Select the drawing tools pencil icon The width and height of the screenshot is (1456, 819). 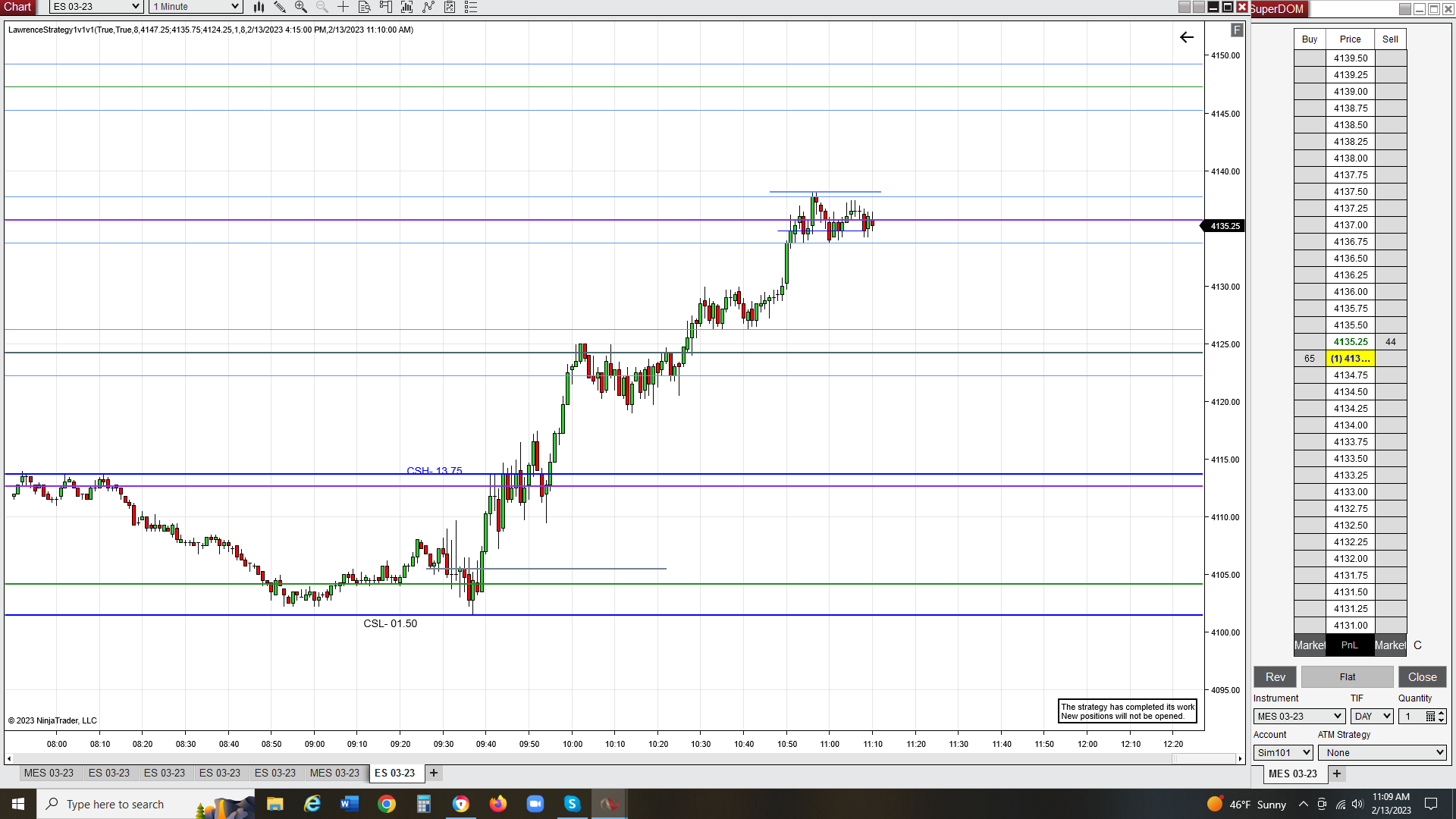[x=280, y=7]
